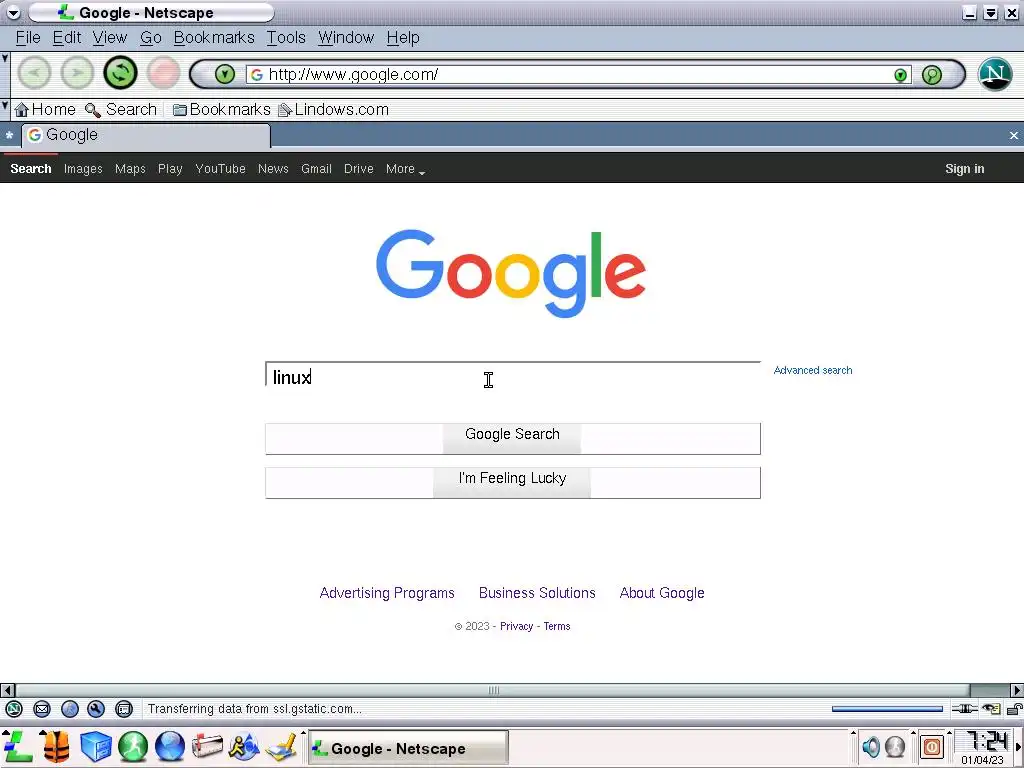Show page security info via the padlock icon
1024x768 pixels.
click(x=1014, y=709)
